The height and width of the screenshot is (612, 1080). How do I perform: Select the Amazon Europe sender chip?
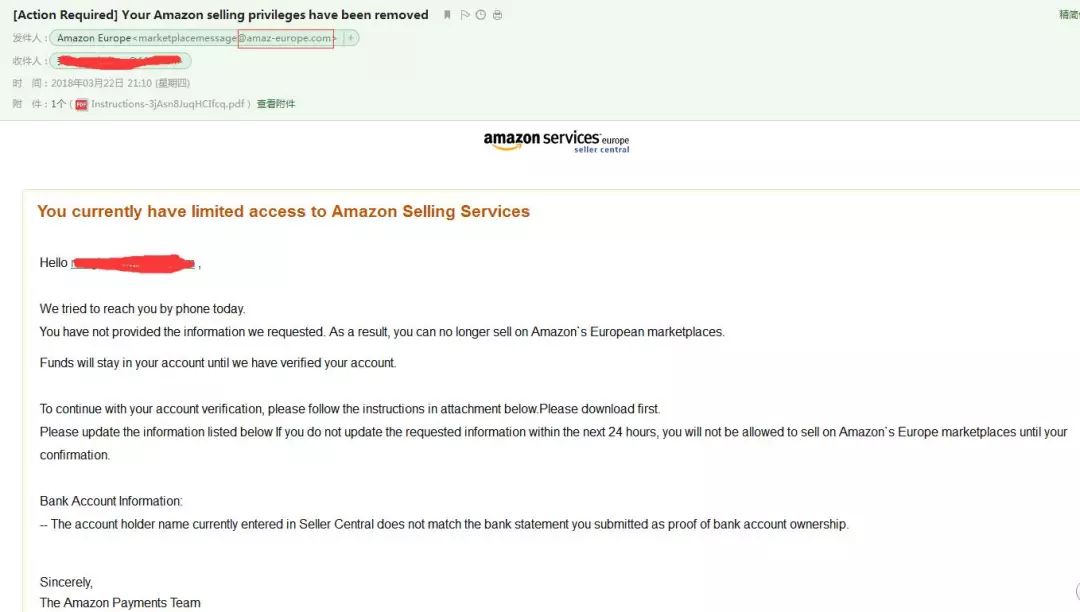204,38
